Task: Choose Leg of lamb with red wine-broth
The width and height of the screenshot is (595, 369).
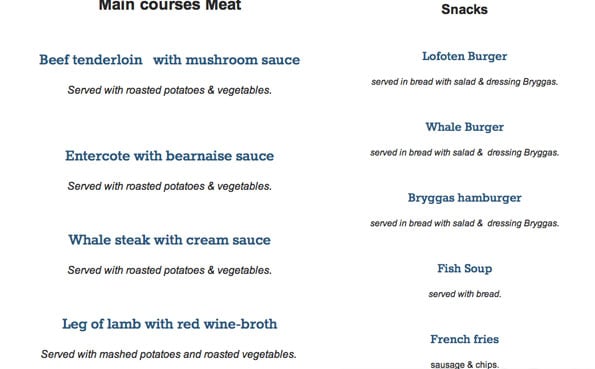Action: point(170,324)
